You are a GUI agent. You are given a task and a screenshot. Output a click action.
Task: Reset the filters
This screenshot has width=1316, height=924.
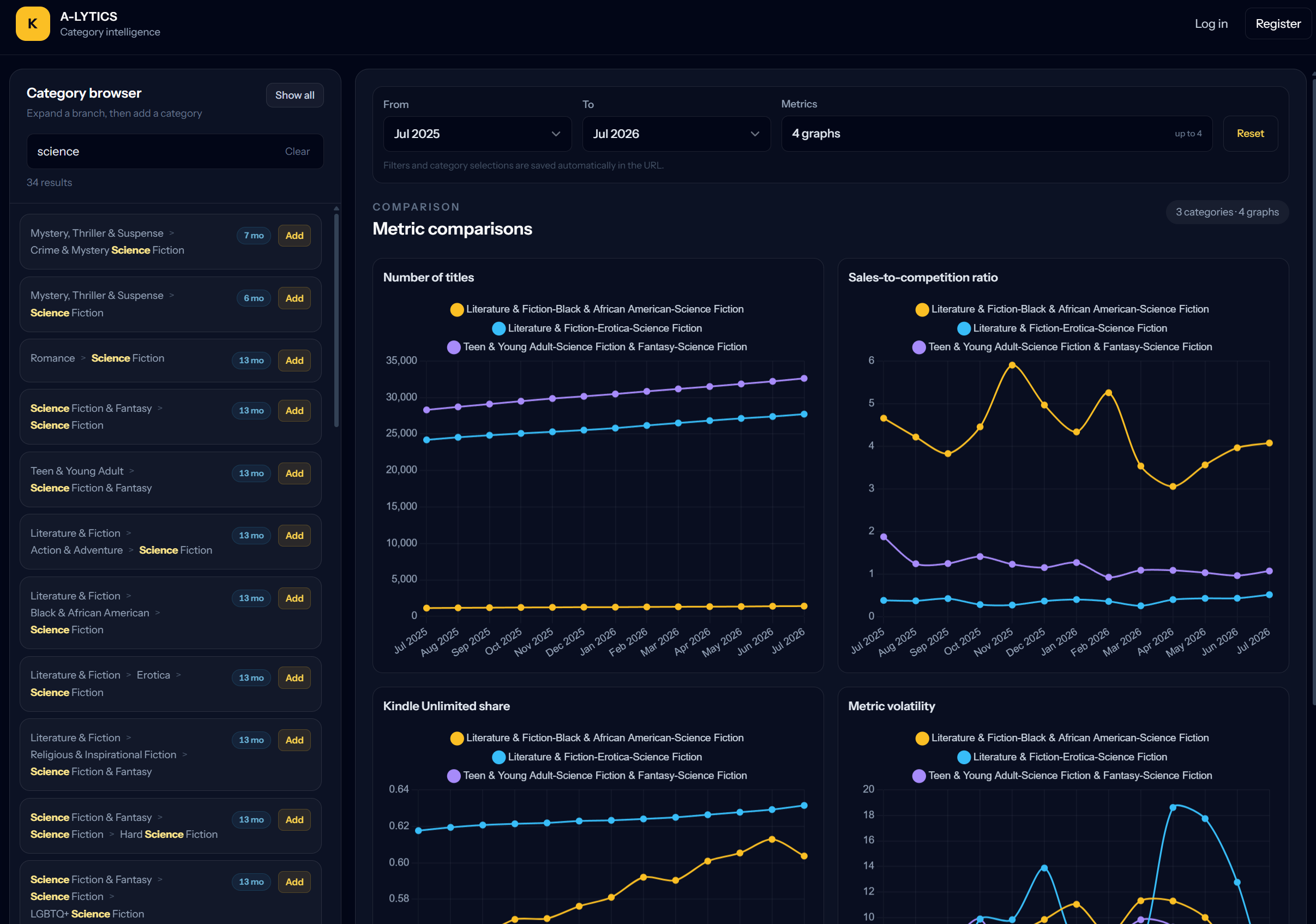pyautogui.click(x=1250, y=134)
